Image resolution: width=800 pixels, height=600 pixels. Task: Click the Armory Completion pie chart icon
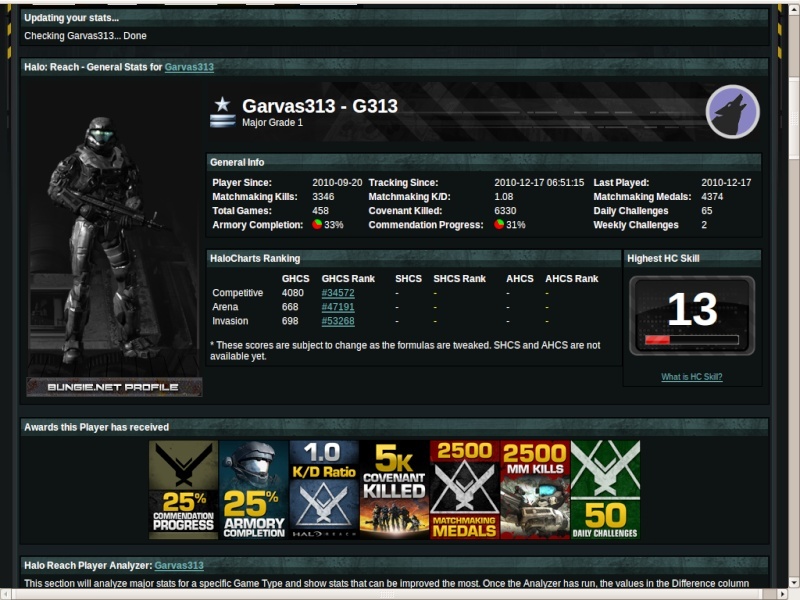(317, 224)
